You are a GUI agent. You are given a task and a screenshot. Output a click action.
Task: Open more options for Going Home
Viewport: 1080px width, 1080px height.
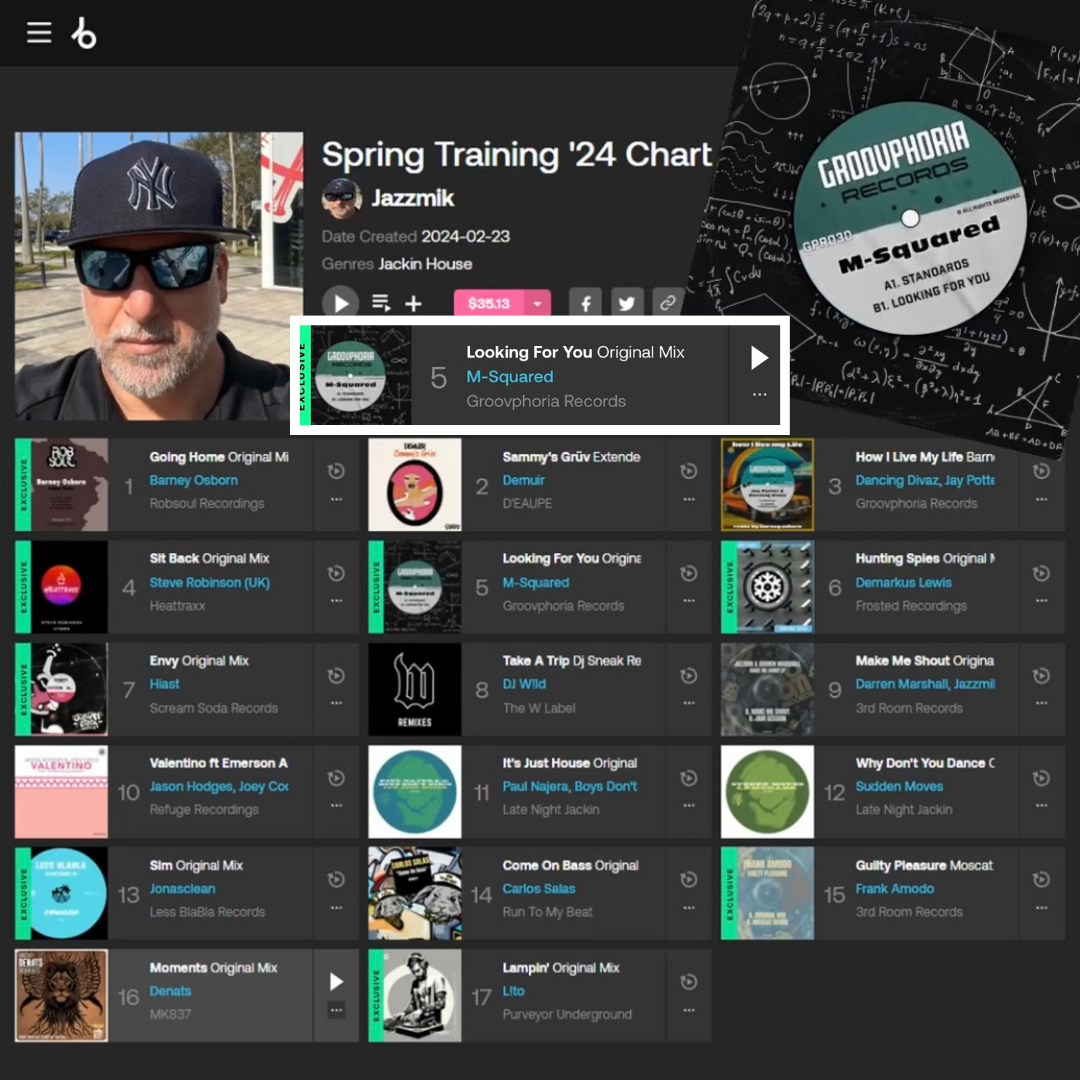[x=336, y=499]
